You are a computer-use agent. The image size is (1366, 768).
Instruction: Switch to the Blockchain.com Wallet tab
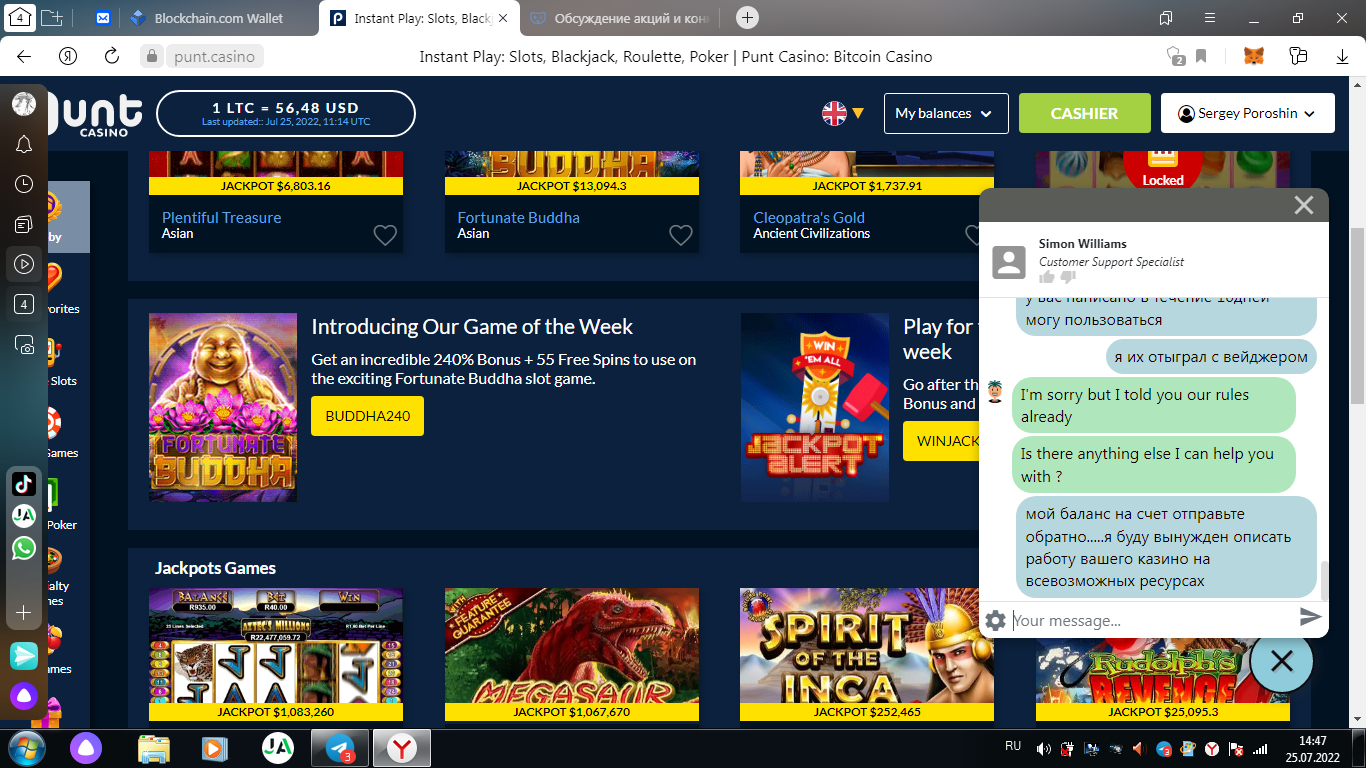[220, 18]
